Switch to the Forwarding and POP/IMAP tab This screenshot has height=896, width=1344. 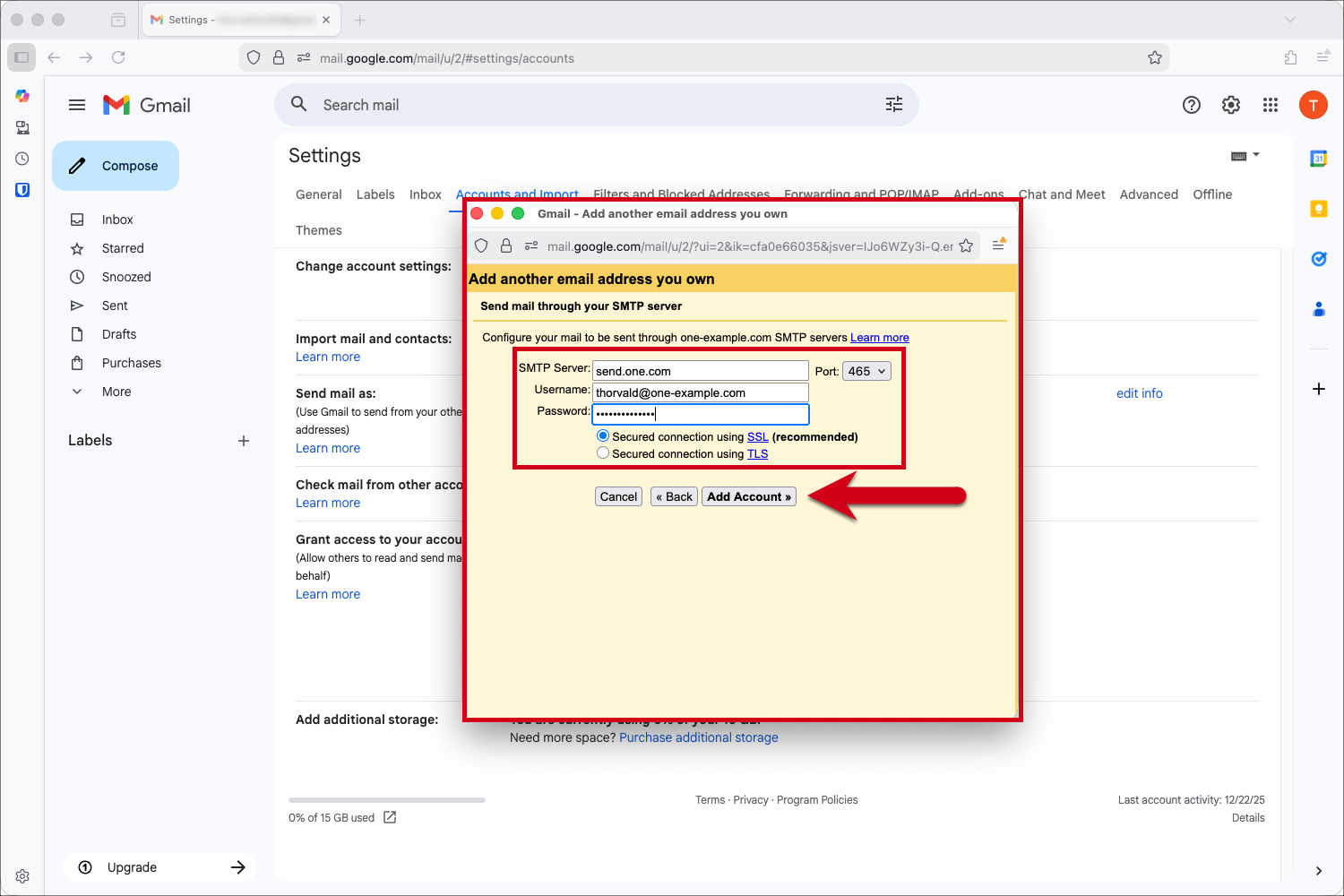pos(861,194)
